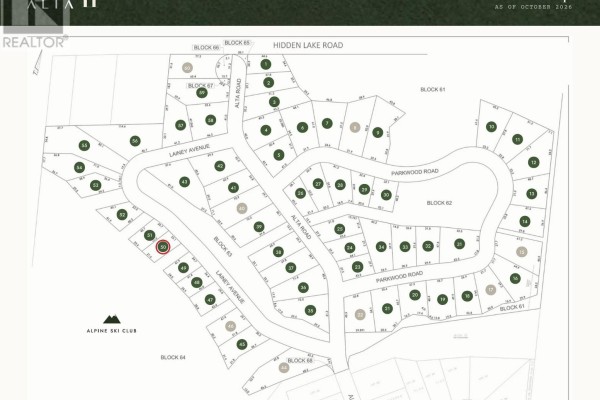Select the lot 23 marker

coord(357,267)
